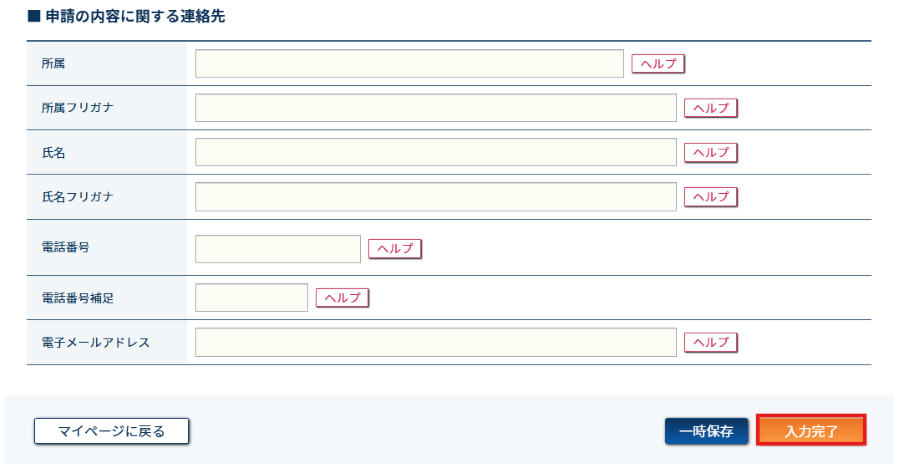
Task: Click ヘルプ next to 所属フリガナ
Action: (x=711, y=108)
